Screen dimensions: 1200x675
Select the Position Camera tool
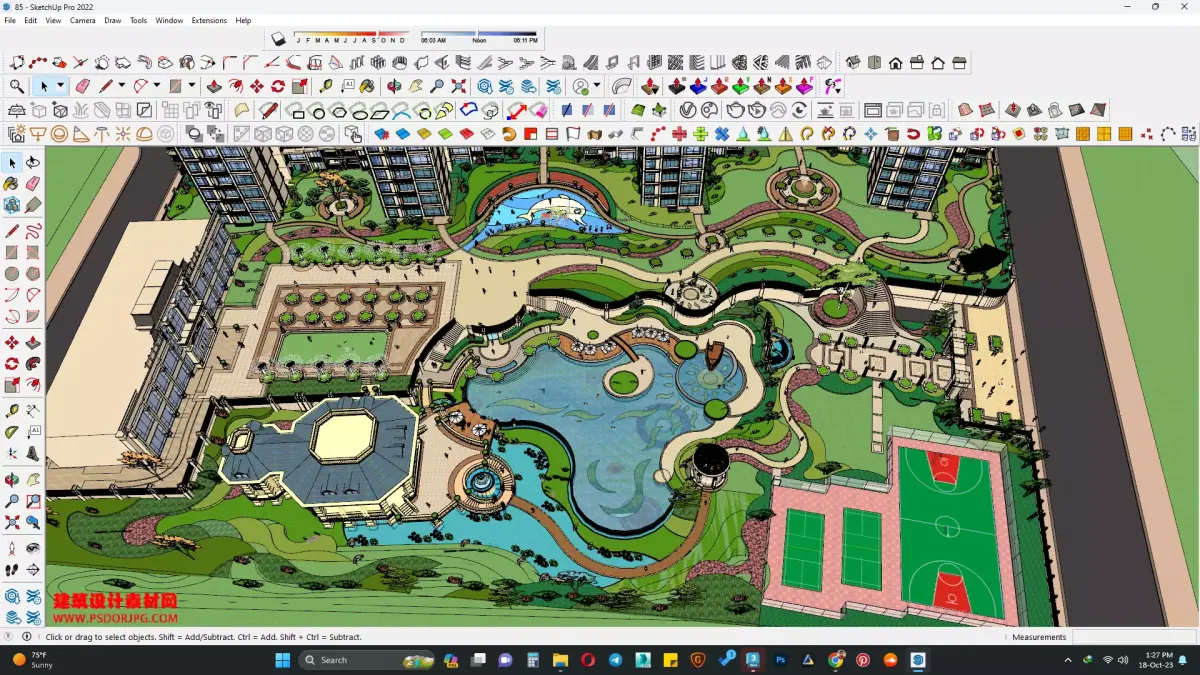12,548
